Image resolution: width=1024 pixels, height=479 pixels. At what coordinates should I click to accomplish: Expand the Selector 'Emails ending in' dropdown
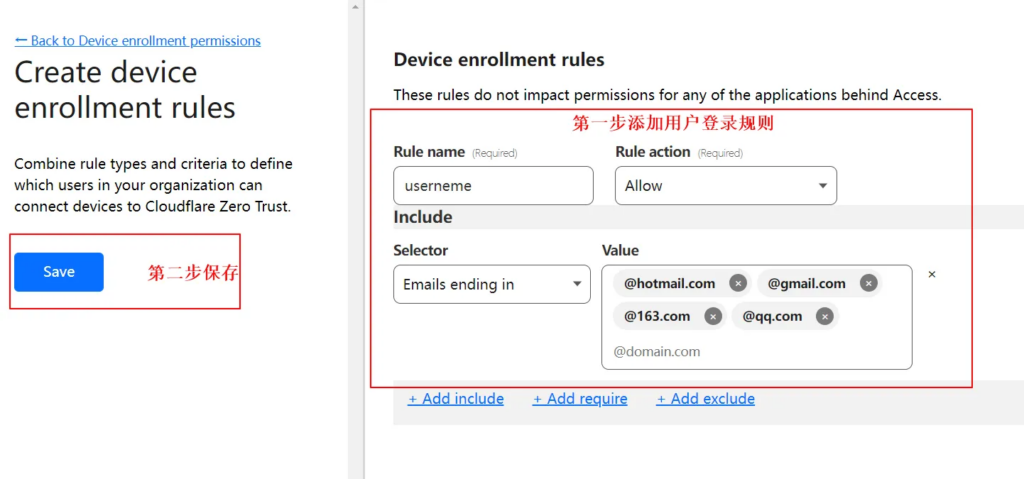(x=491, y=284)
